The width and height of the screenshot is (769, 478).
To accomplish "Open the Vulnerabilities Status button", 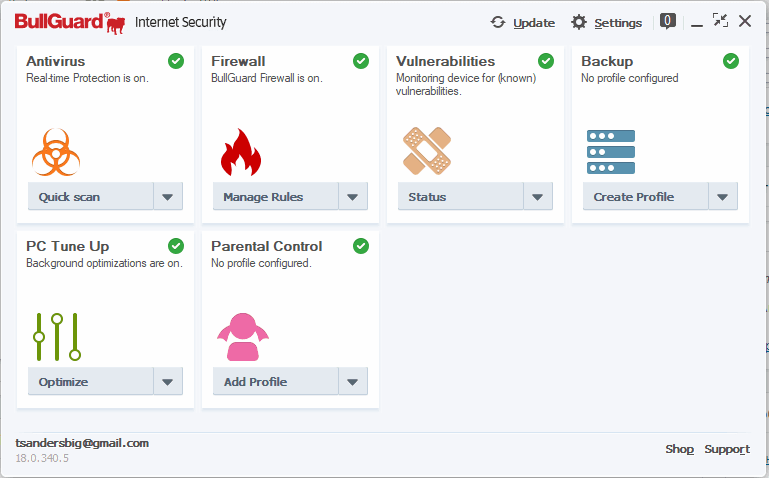I will [x=461, y=196].
